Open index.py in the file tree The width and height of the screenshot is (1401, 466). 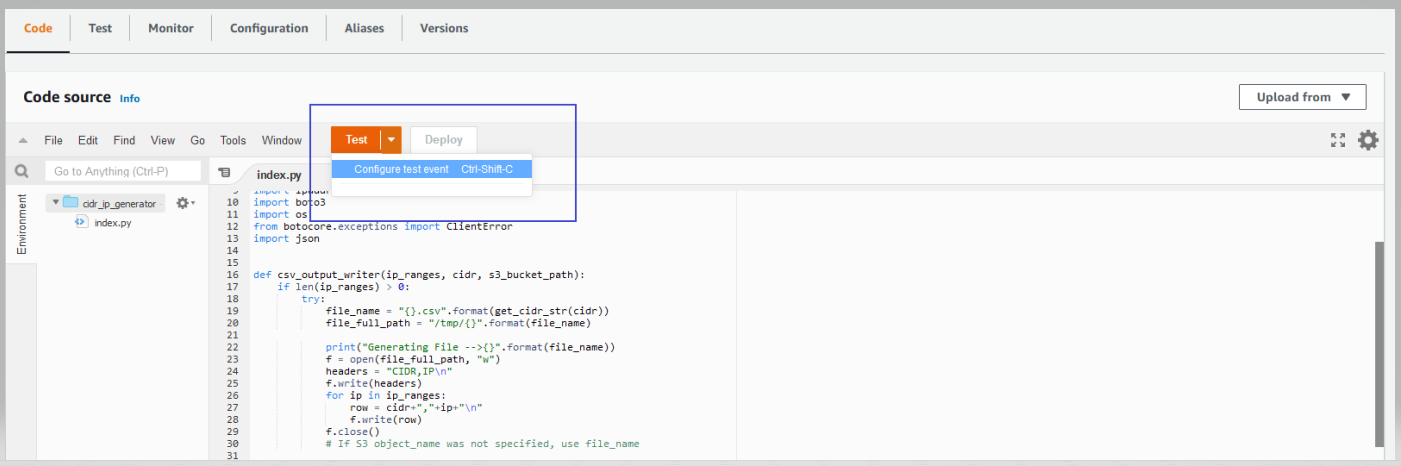[113, 223]
